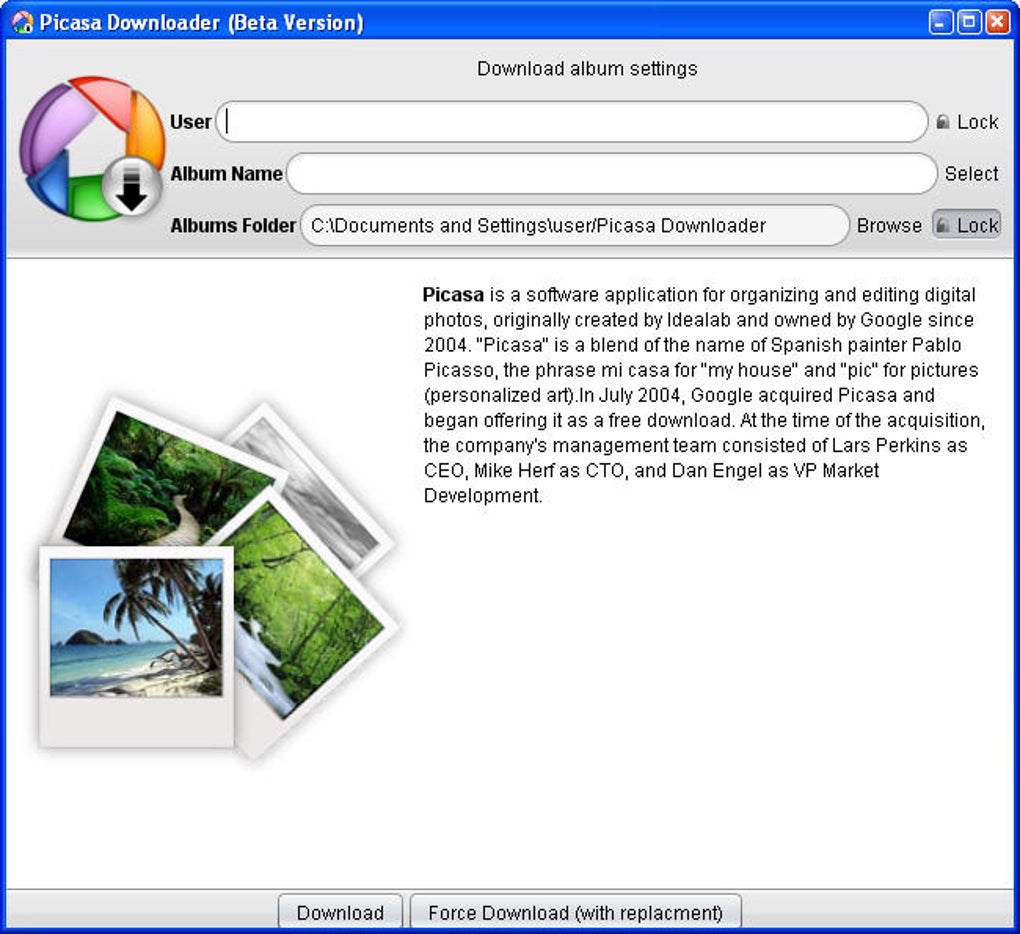Click the "User" label

coord(190,122)
